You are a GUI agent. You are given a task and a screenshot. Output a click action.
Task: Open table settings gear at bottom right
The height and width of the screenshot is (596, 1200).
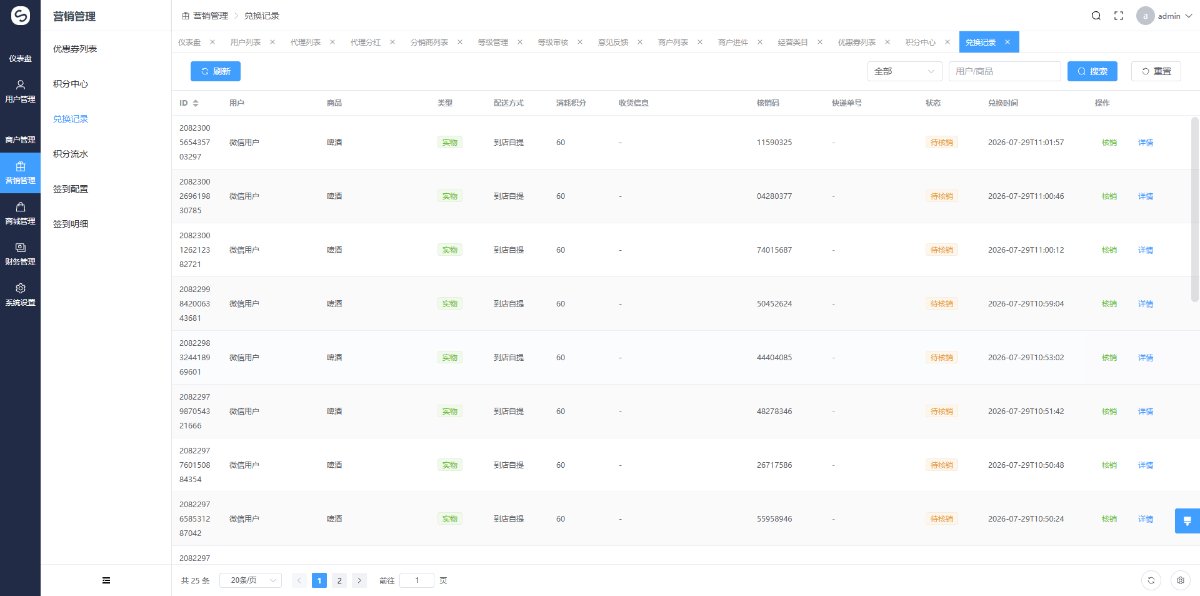(1180, 580)
